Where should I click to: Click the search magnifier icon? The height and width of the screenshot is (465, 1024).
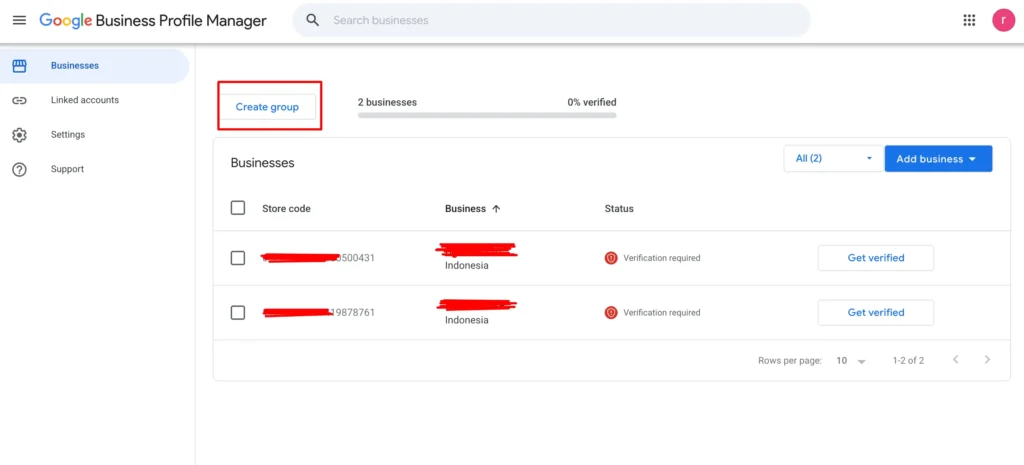click(313, 20)
